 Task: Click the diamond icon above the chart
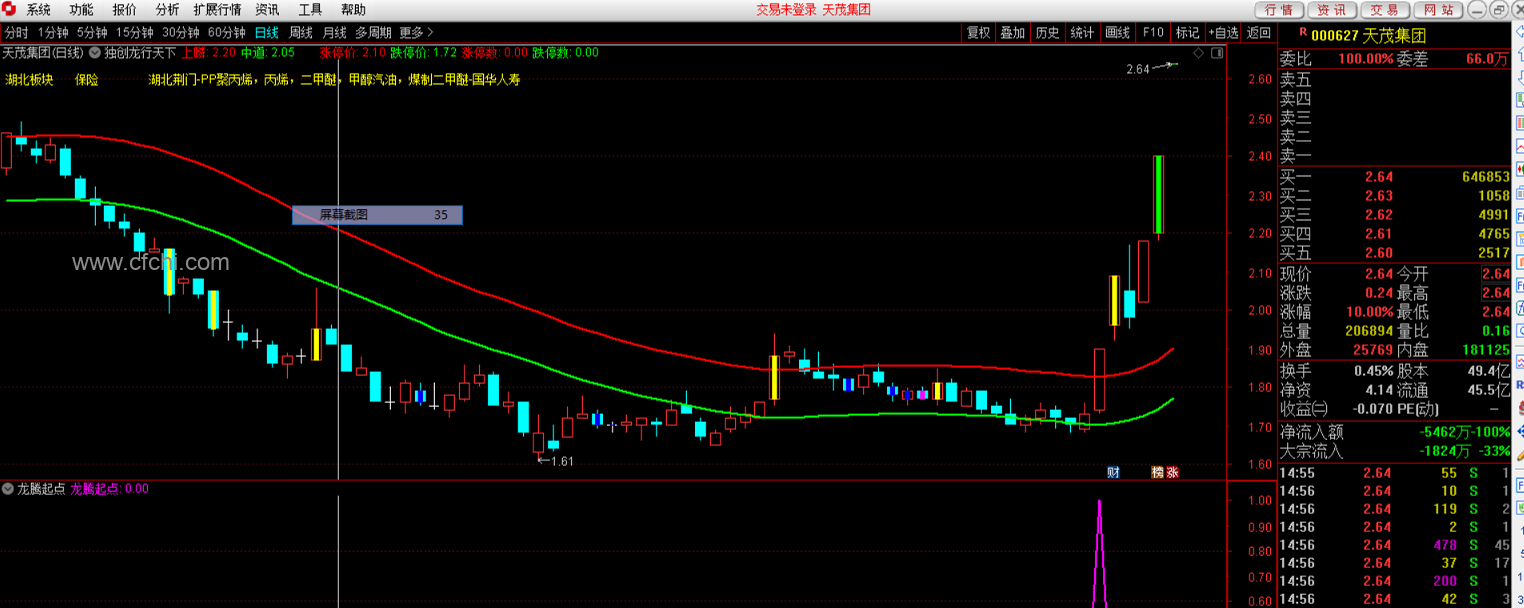click(1196, 52)
